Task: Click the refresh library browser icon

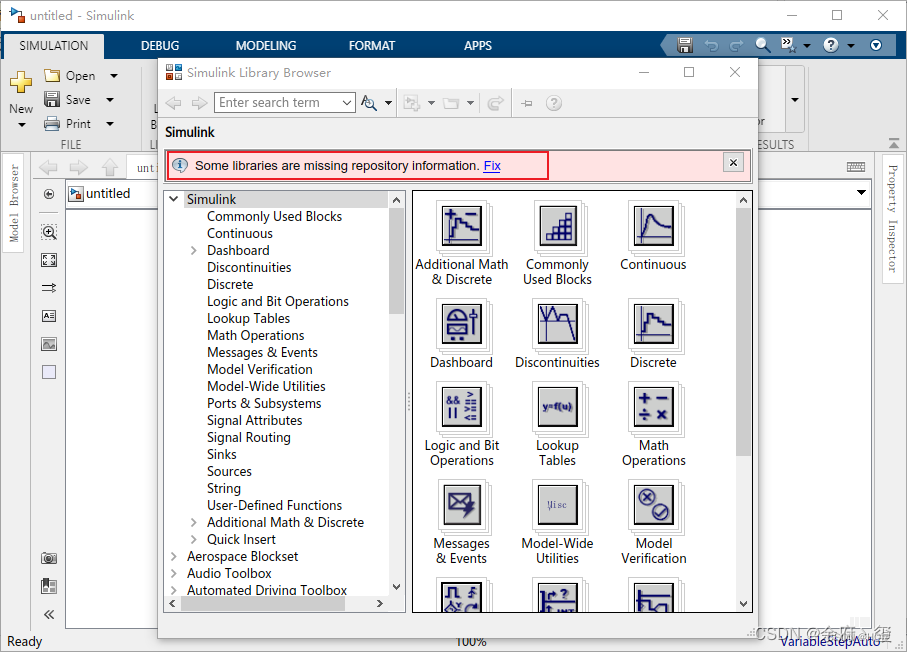Action: pyautogui.click(x=495, y=104)
